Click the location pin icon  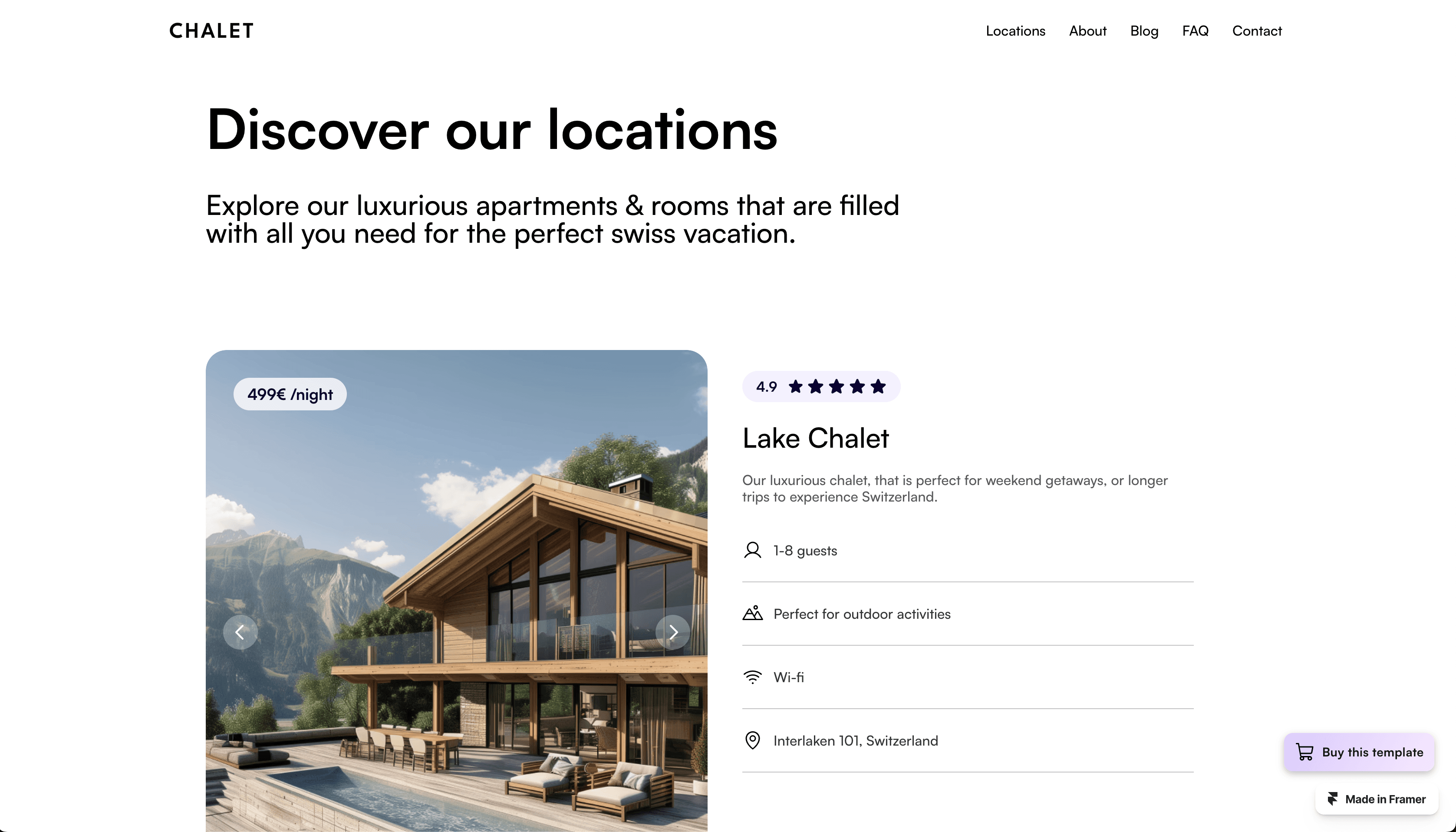752,740
